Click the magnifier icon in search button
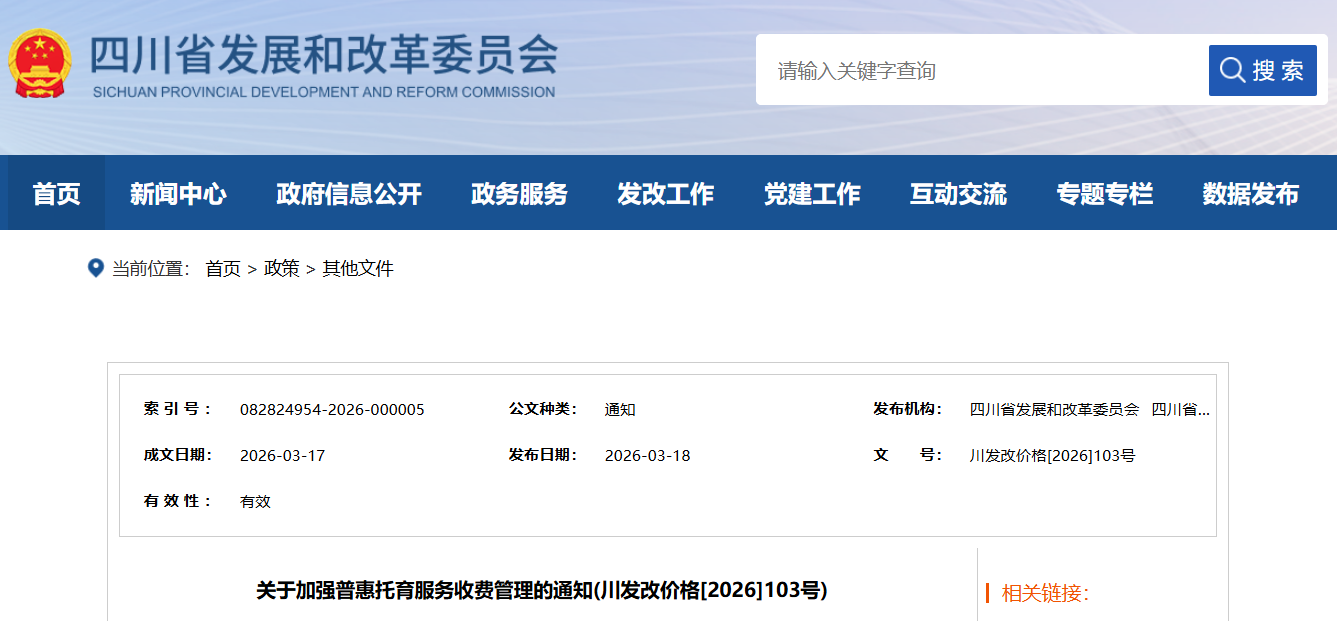 (x=1232, y=70)
